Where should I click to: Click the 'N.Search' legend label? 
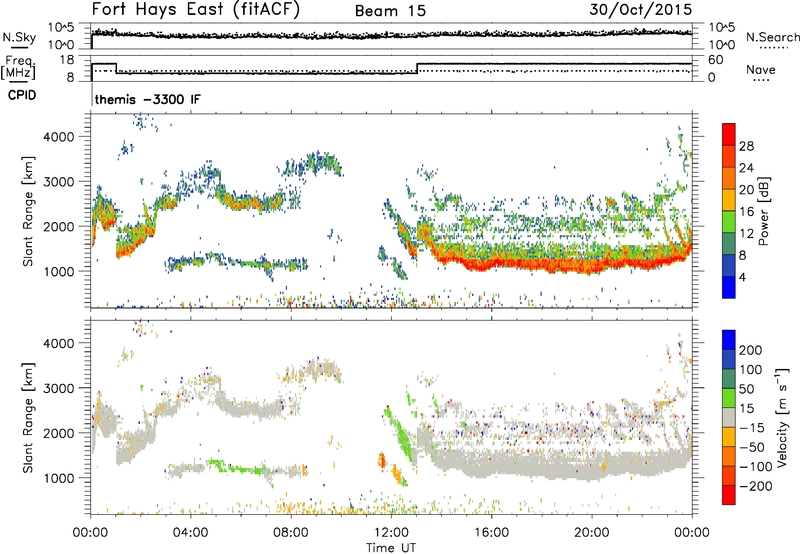[x=773, y=37]
